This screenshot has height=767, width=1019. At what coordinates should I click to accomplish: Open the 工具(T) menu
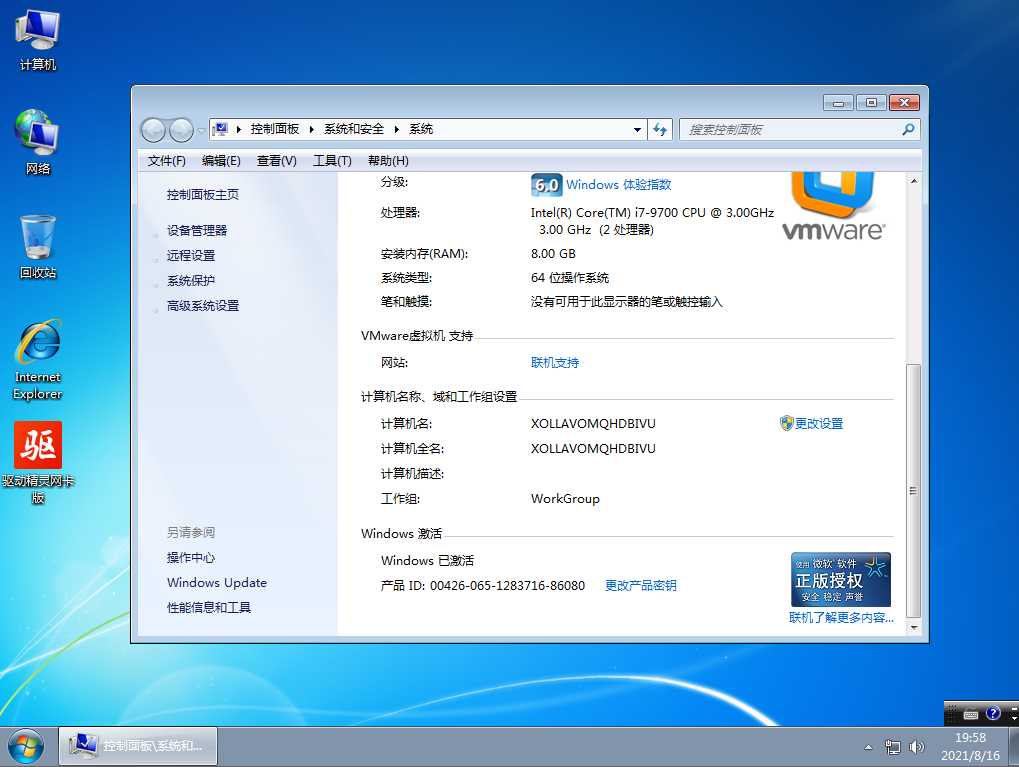pyautogui.click(x=332, y=161)
